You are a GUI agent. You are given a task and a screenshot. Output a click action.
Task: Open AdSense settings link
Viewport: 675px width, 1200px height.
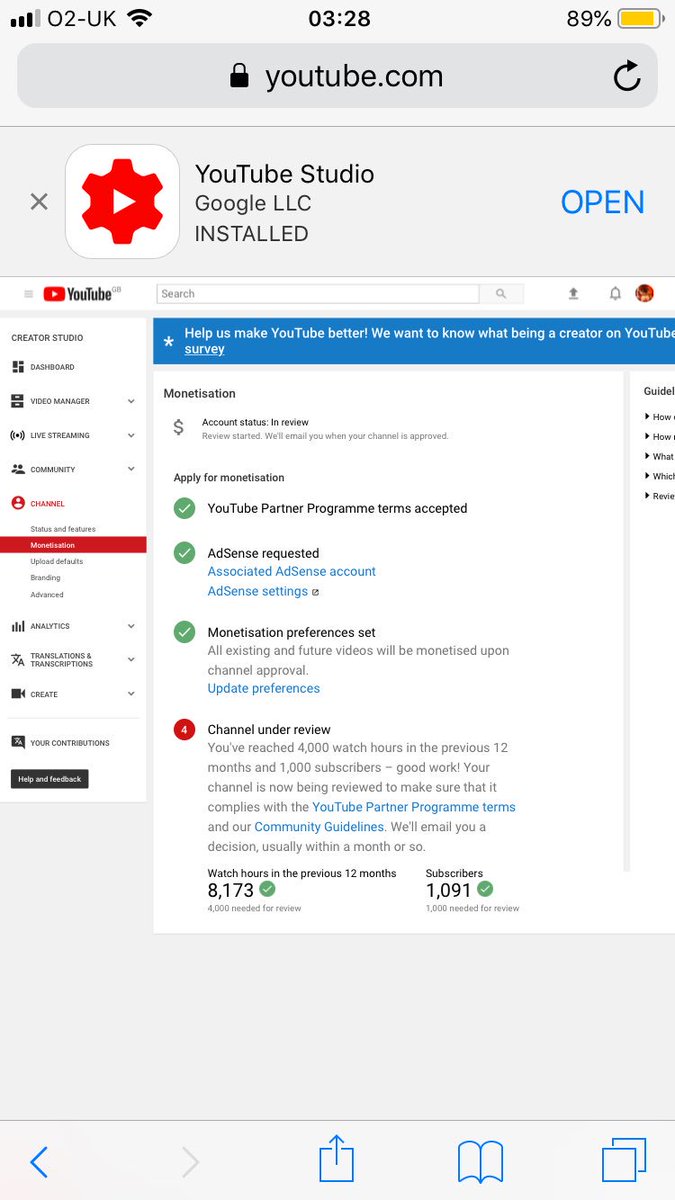point(258,591)
